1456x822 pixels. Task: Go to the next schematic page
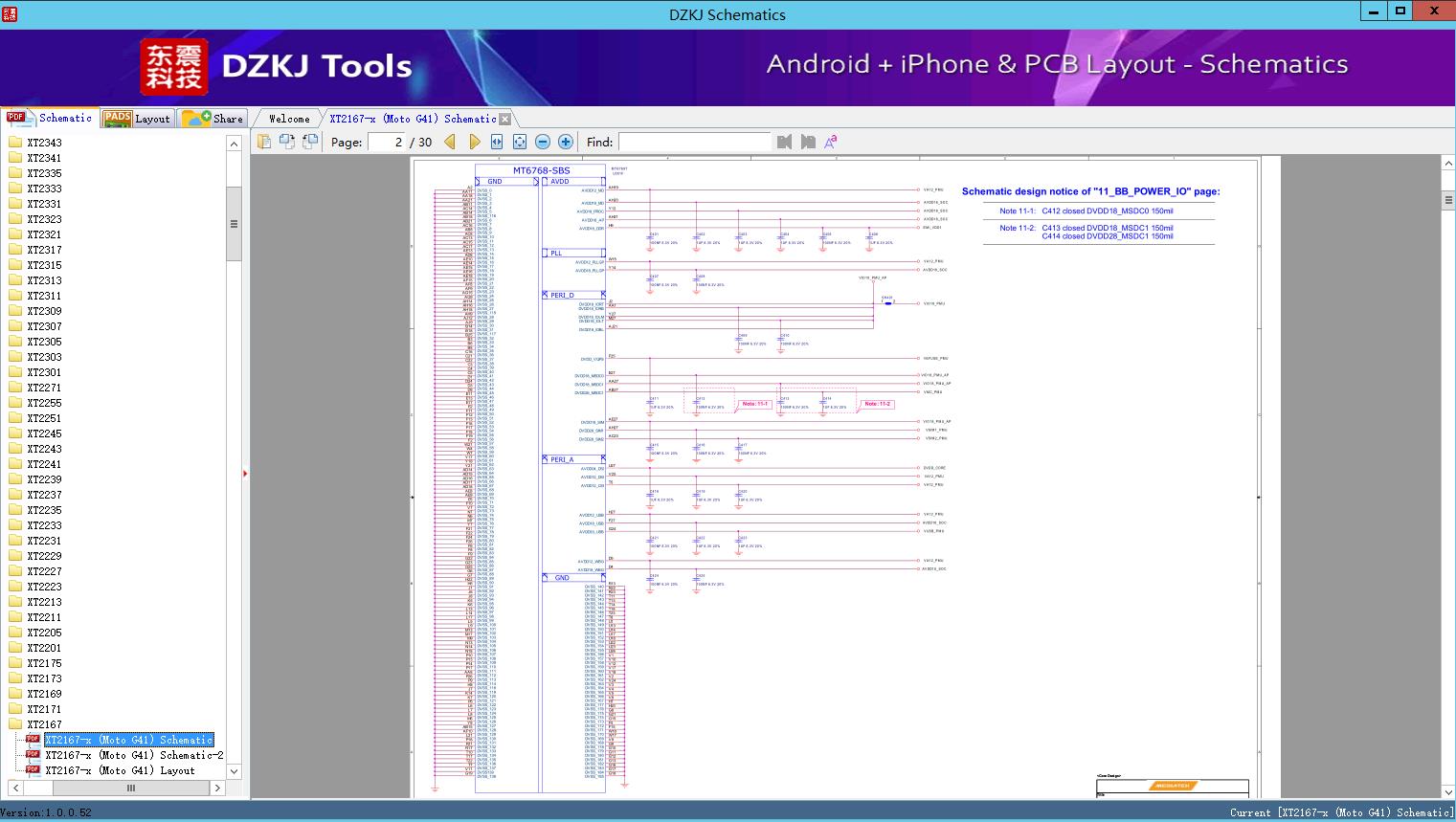click(474, 142)
